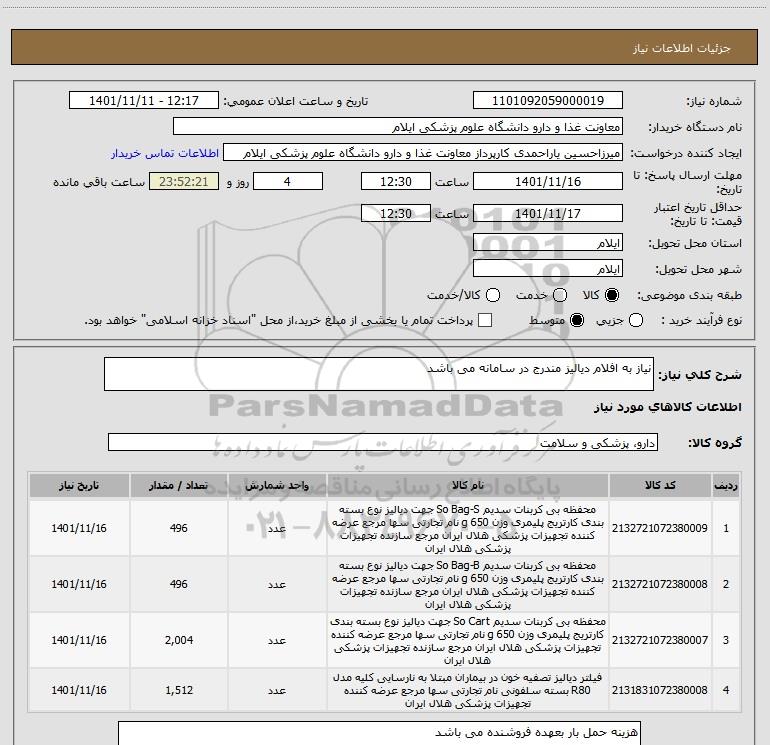Click the remaining time countdown 23:52:21
This screenshot has height=745, width=770.
(184, 181)
